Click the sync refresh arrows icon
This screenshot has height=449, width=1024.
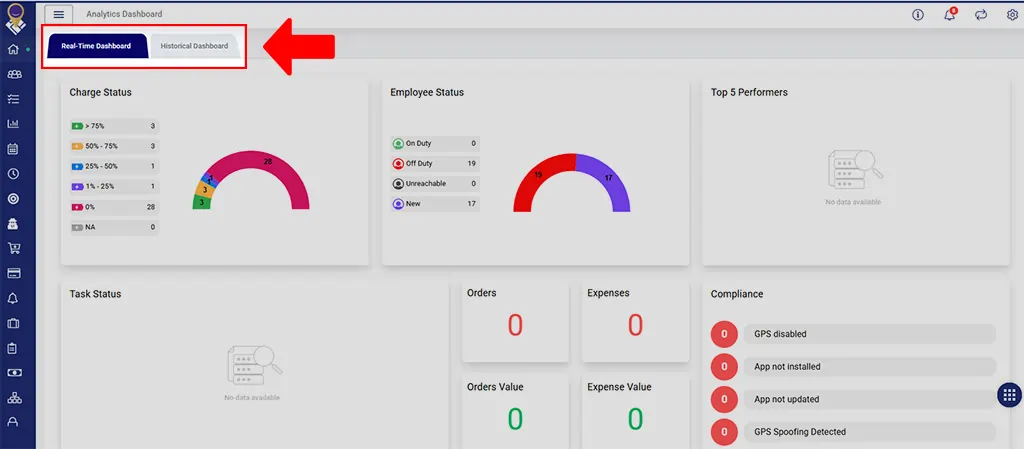point(981,14)
